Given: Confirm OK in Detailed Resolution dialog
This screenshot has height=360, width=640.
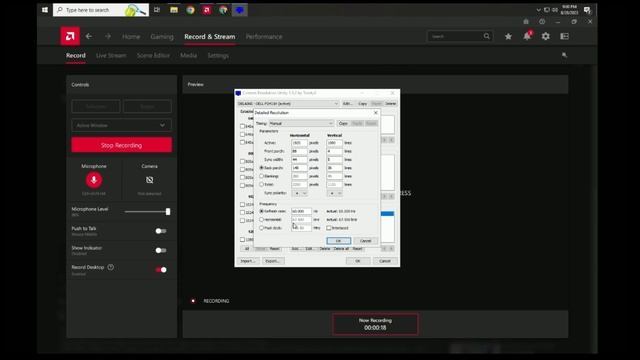Looking at the screenshot, I should point(338,240).
